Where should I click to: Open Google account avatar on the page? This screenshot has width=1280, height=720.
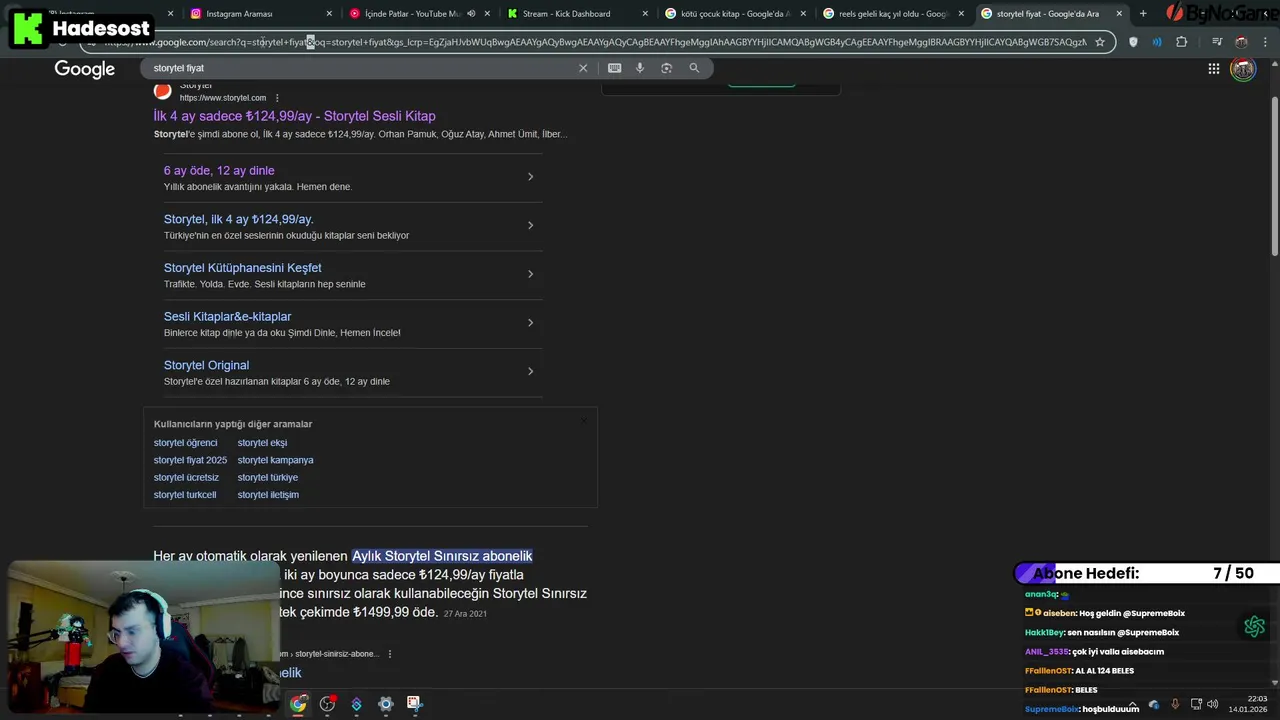tap(1243, 69)
